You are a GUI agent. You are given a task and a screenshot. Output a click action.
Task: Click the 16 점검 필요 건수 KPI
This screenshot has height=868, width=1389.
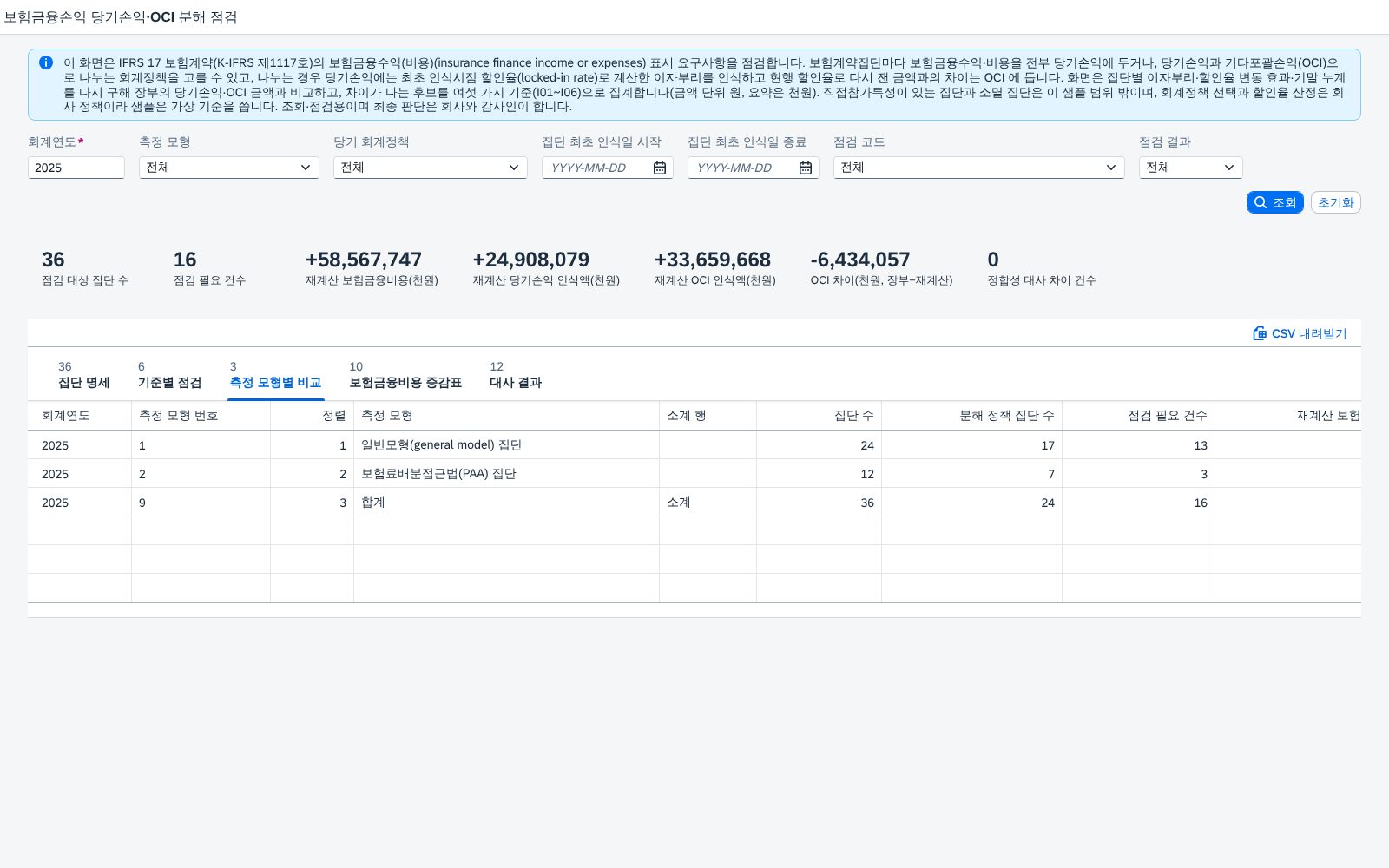point(210,268)
